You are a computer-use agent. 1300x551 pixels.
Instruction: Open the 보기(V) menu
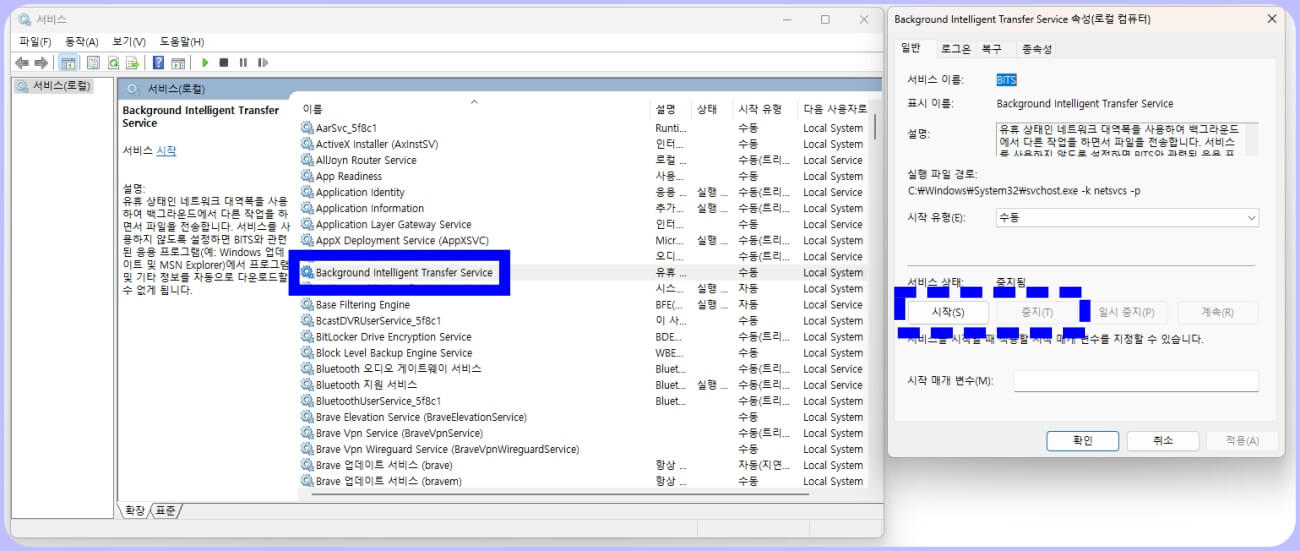(x=129, y=41)
